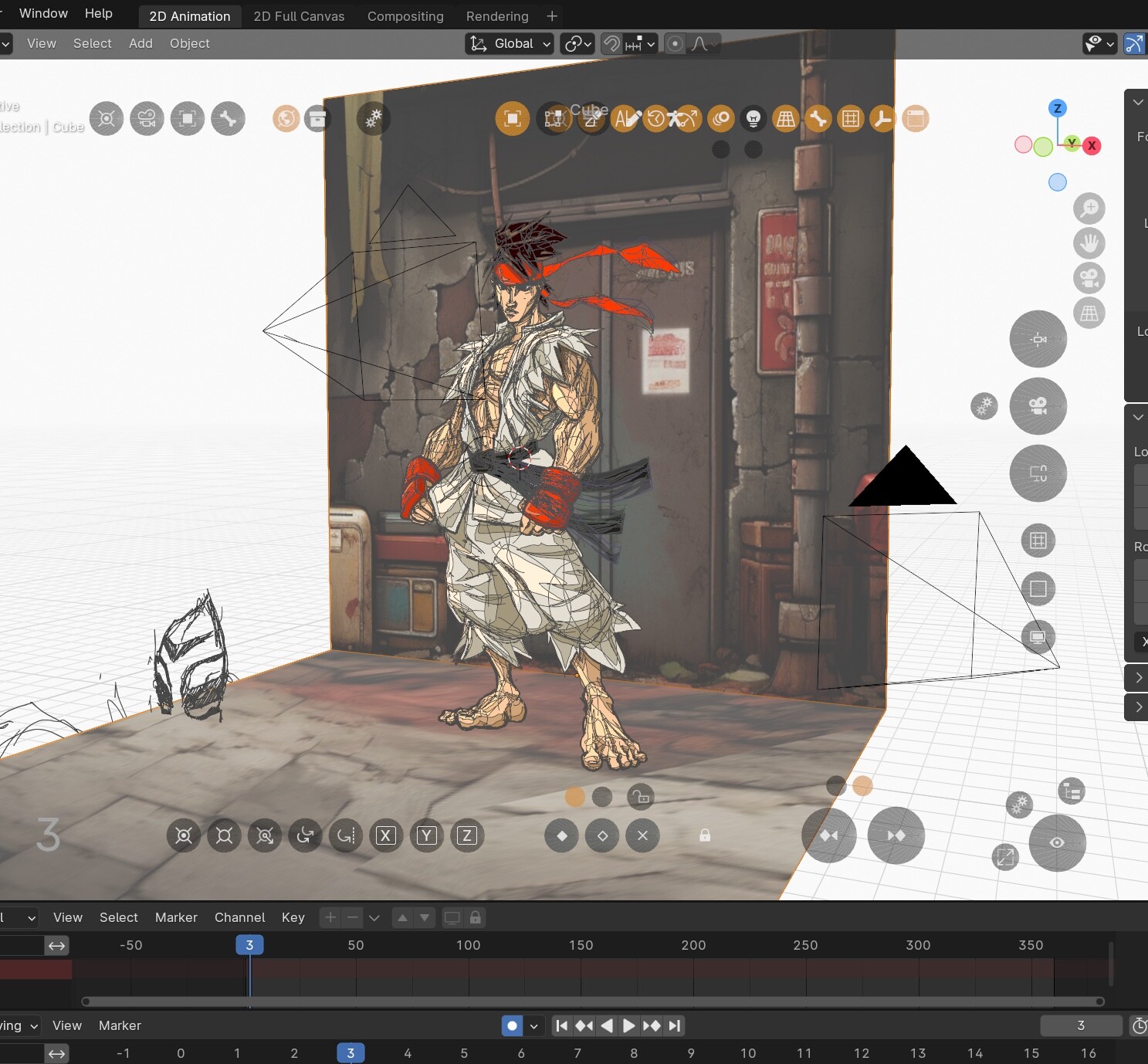Screen dimensions: 1148x1064
Task: Click the red X axis on navigation gizmo
Action: 1092,145
